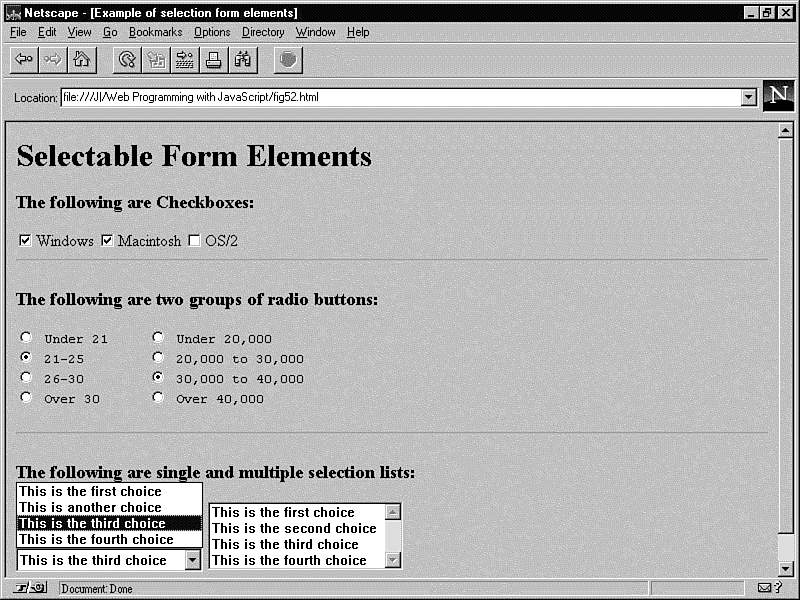Click the Back arrow toolbar button
The width and height of the screenshot is (800, 600).
coord(24,60)
